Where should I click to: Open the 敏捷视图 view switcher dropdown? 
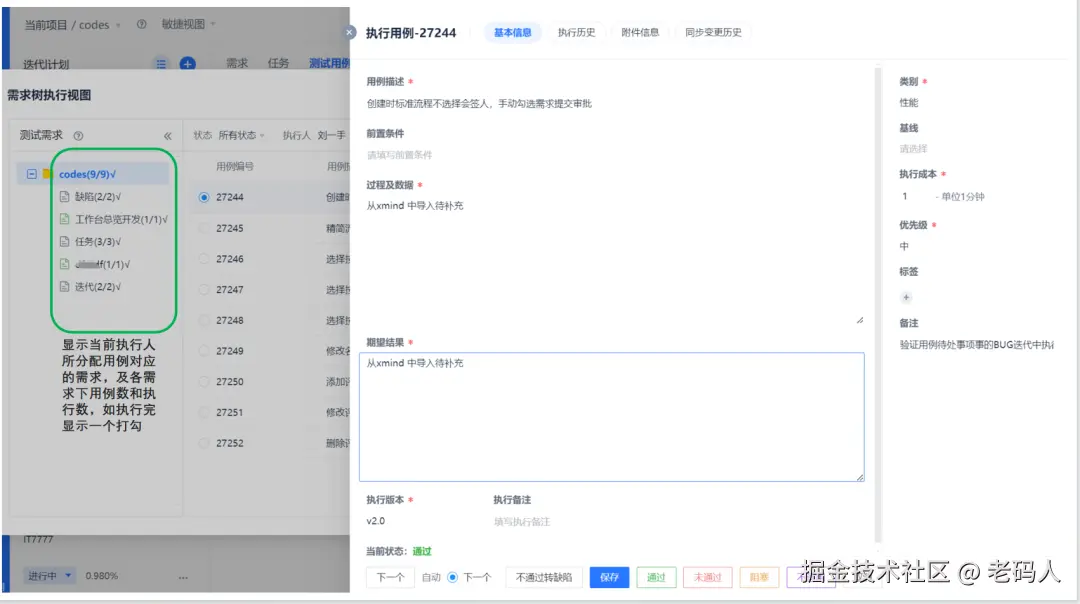pyautogui.click(x=186, y=25)
